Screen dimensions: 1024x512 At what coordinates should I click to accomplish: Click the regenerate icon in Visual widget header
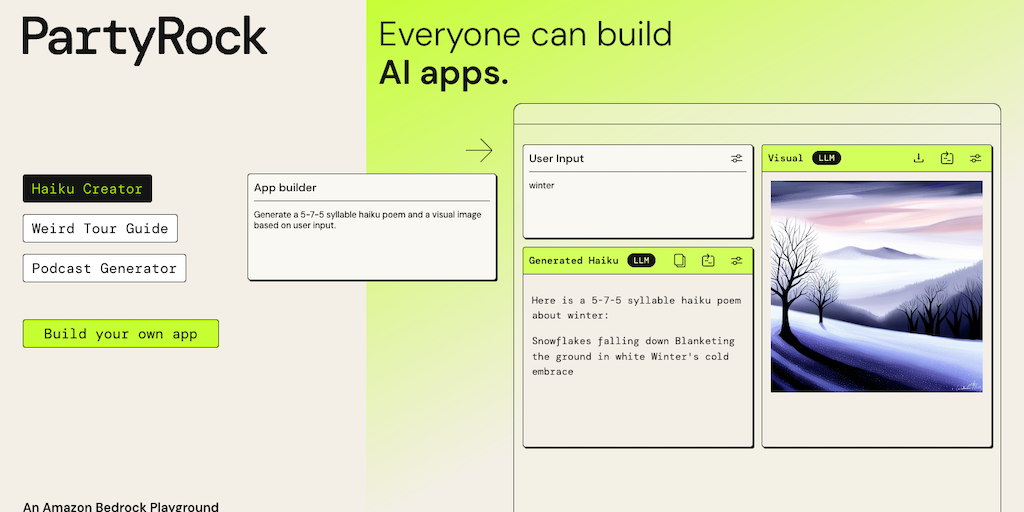[x=947, y=158]
